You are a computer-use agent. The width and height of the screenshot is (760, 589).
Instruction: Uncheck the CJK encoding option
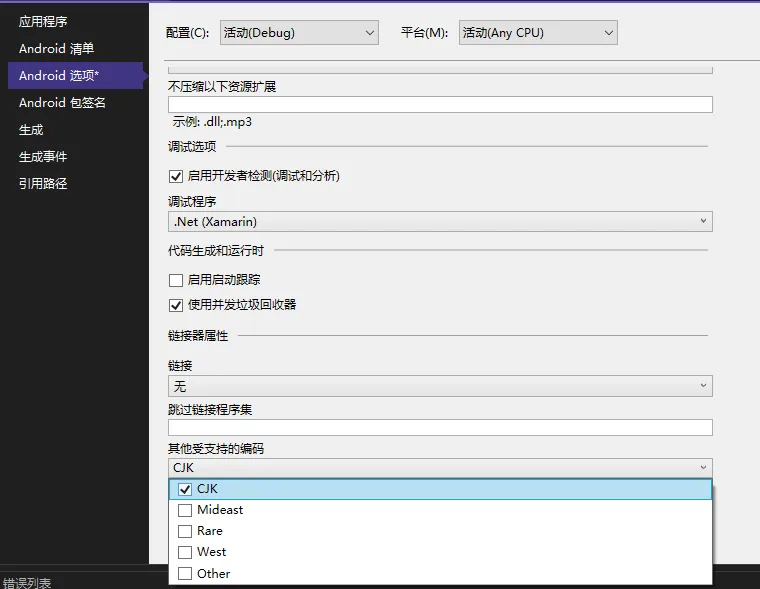point(185,489)
